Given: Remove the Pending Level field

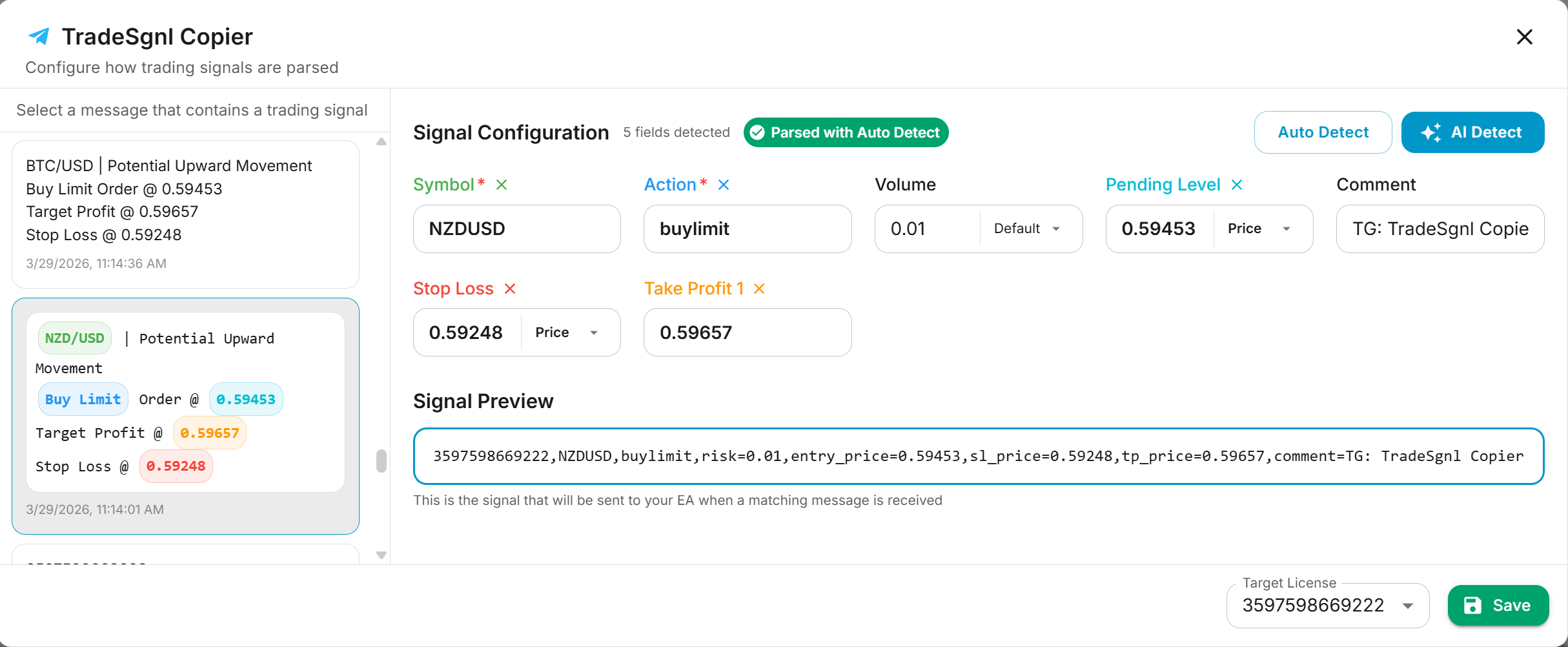Looking at the screenshot, I should [x=1237, y=185].
